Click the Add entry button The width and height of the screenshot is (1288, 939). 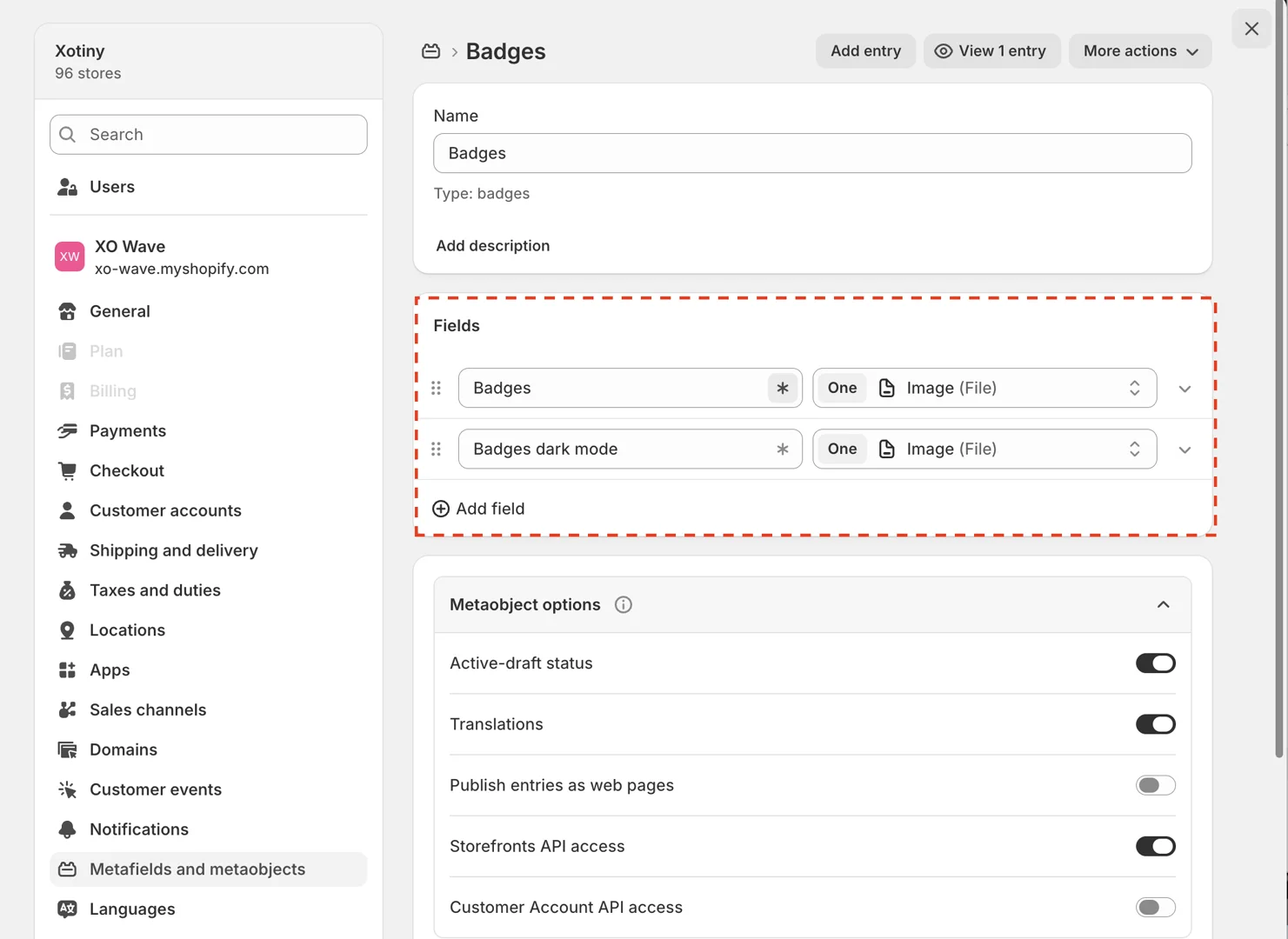pyautogui.click(x=865, y=51)
